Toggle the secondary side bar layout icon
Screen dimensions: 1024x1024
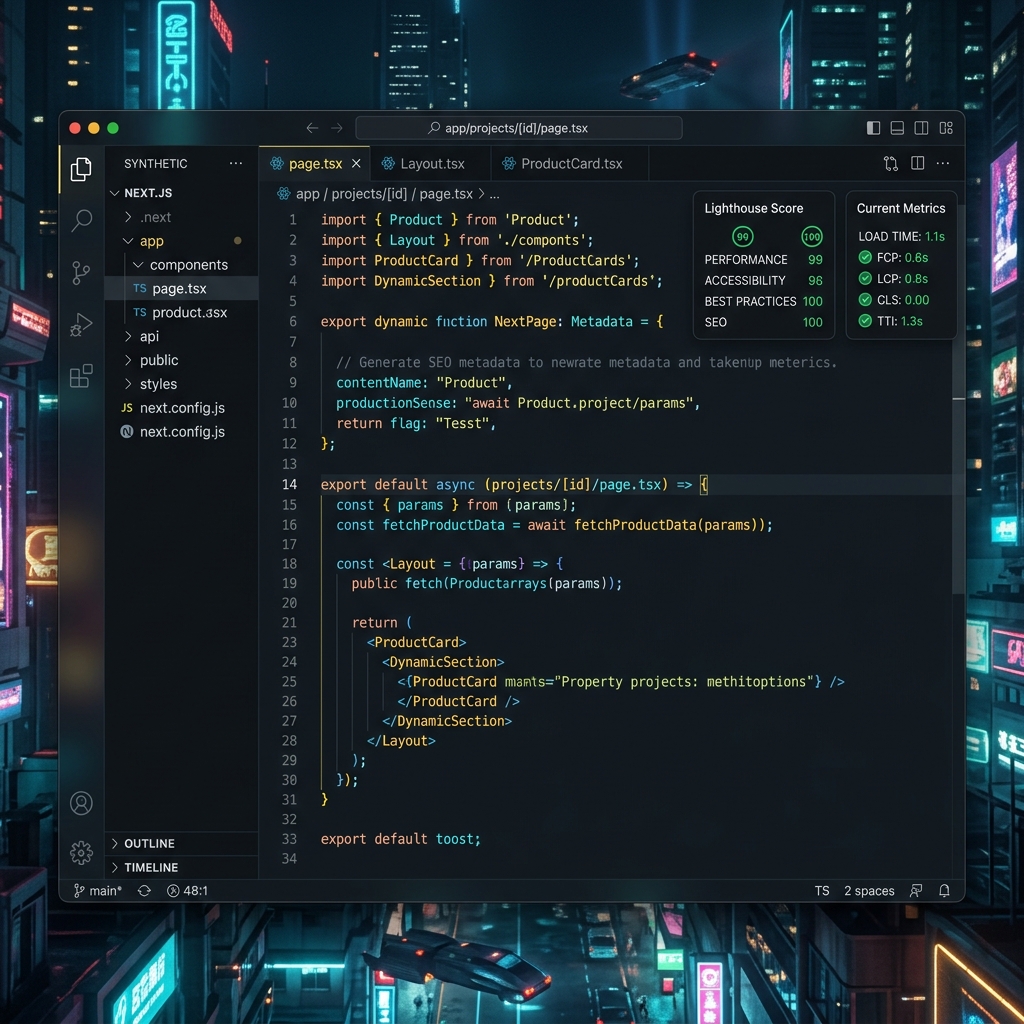tap(921, 128)
